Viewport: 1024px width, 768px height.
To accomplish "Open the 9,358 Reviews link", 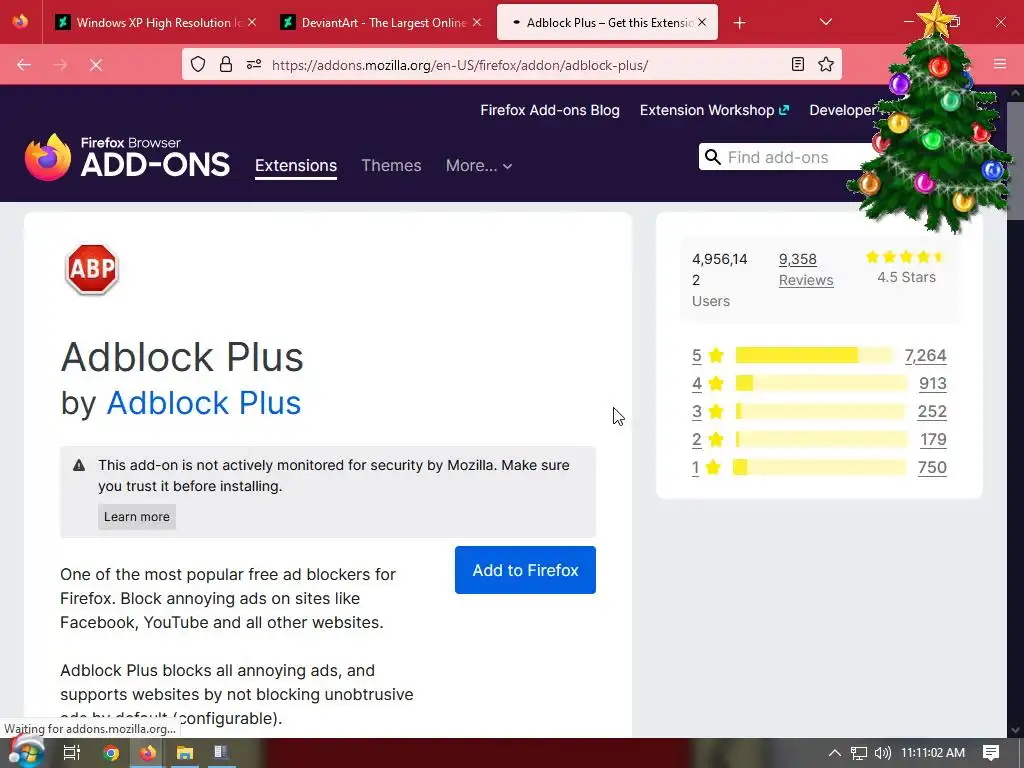I will tap(806, 269).
